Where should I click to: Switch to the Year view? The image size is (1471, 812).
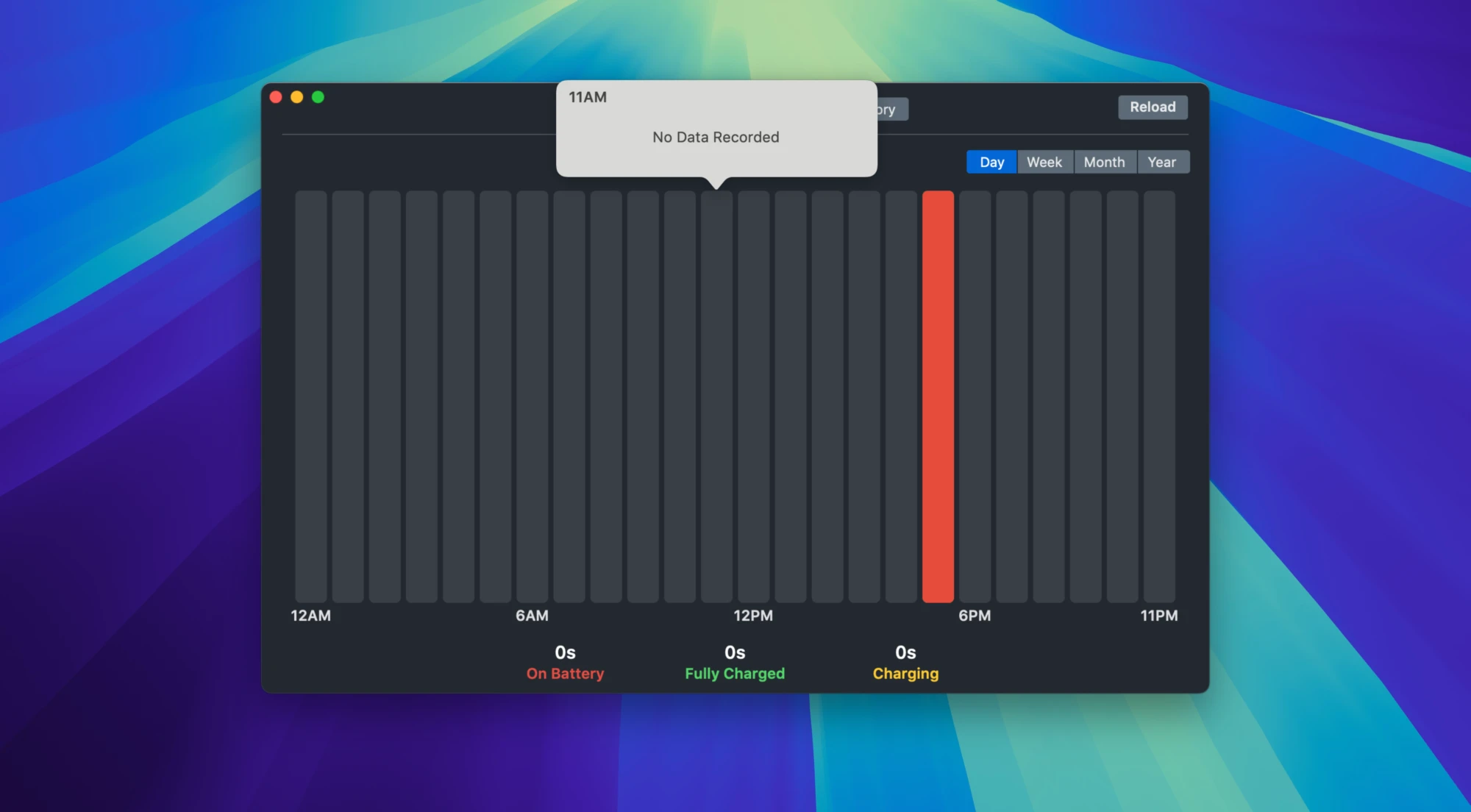point(1161,163)
